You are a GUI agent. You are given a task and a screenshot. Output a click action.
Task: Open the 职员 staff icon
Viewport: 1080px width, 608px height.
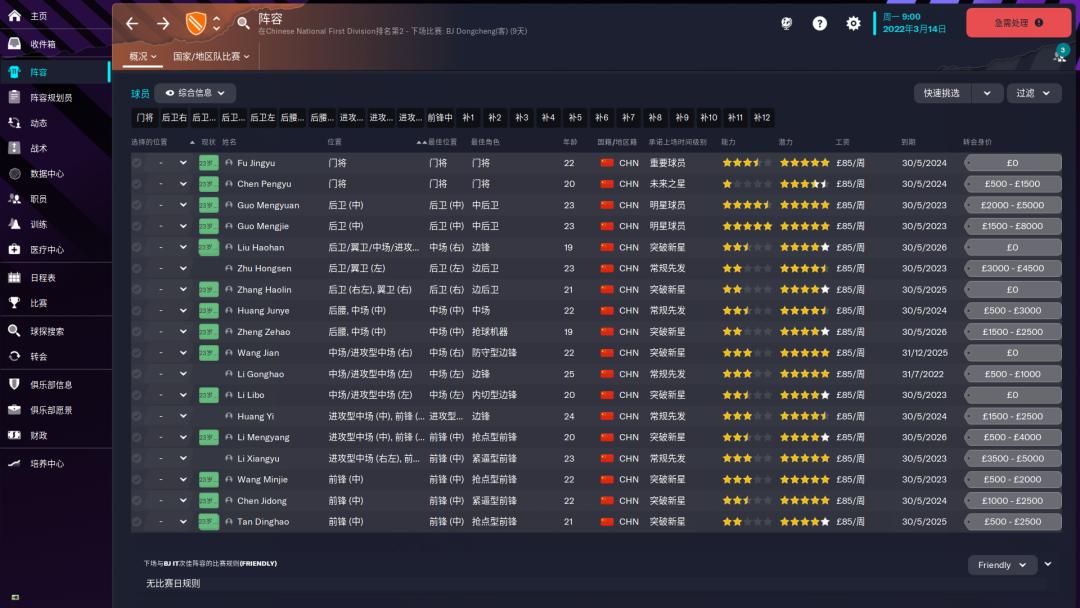[x=14, y=198]
